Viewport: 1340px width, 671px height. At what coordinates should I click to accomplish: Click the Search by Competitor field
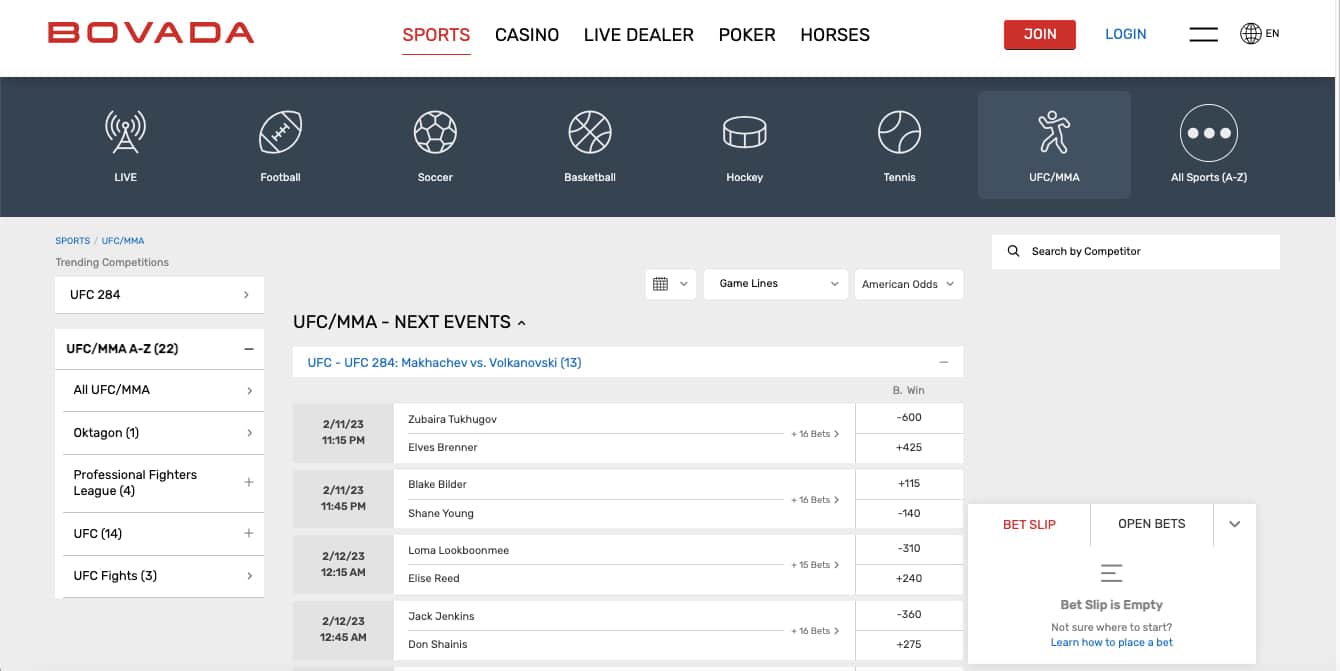1136,251
